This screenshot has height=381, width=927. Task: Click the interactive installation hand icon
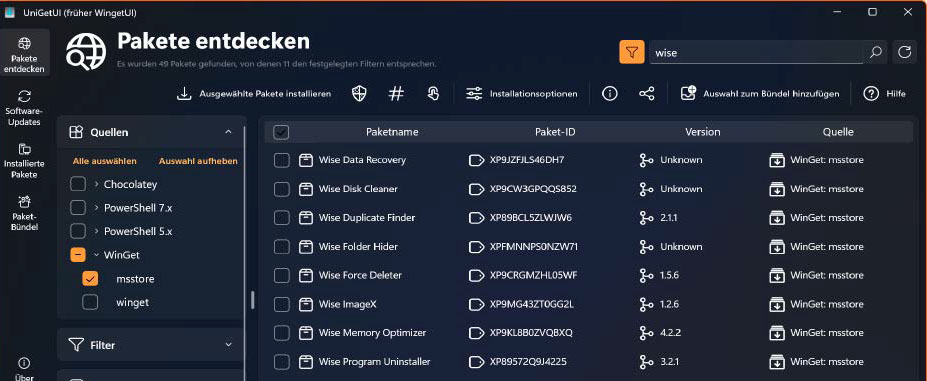point(433,93)
